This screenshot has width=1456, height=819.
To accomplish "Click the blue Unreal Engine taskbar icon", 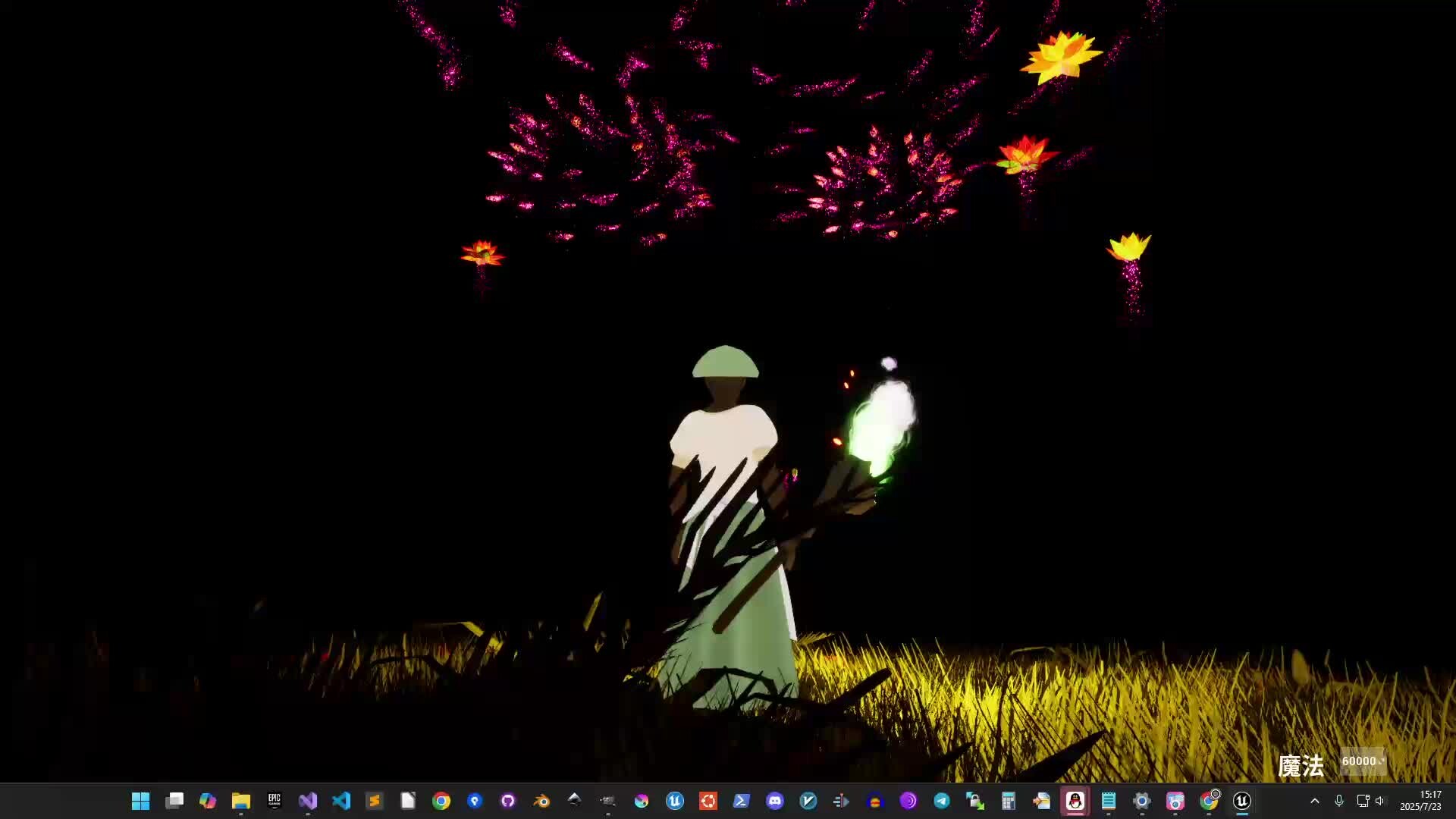I will coord(675,801).
